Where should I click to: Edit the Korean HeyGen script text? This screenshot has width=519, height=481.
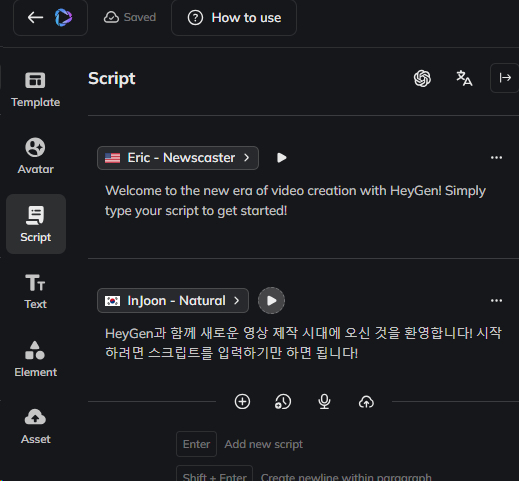[x=303, y=343]
